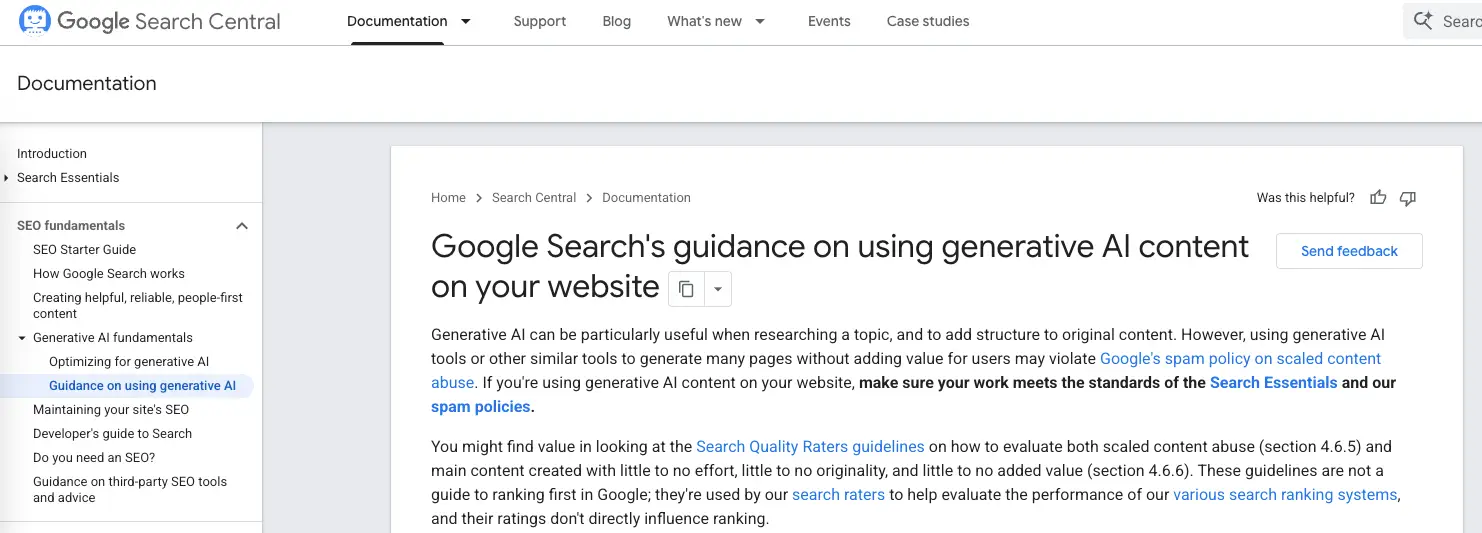The image size is (1482, 533).
Task: Select Guidance on using generative AI item
Action: point(143,386)
